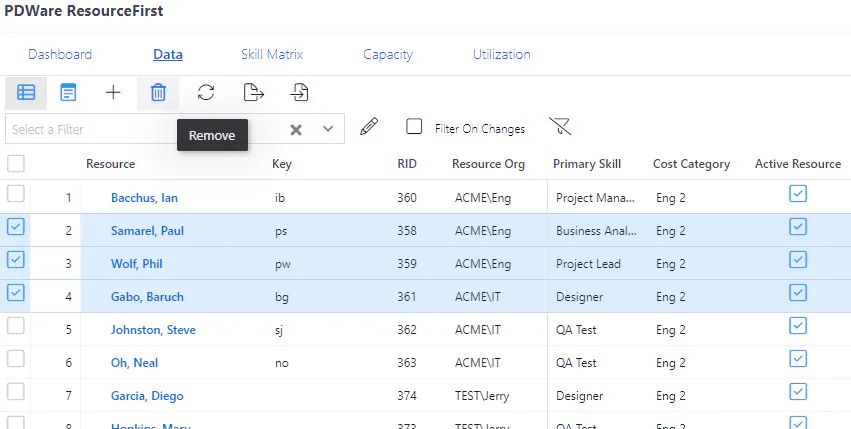Viewport: 851px width, 429px height.
Task: Check the row checkbox for Johnston, Steve
Action: [16, 326]
